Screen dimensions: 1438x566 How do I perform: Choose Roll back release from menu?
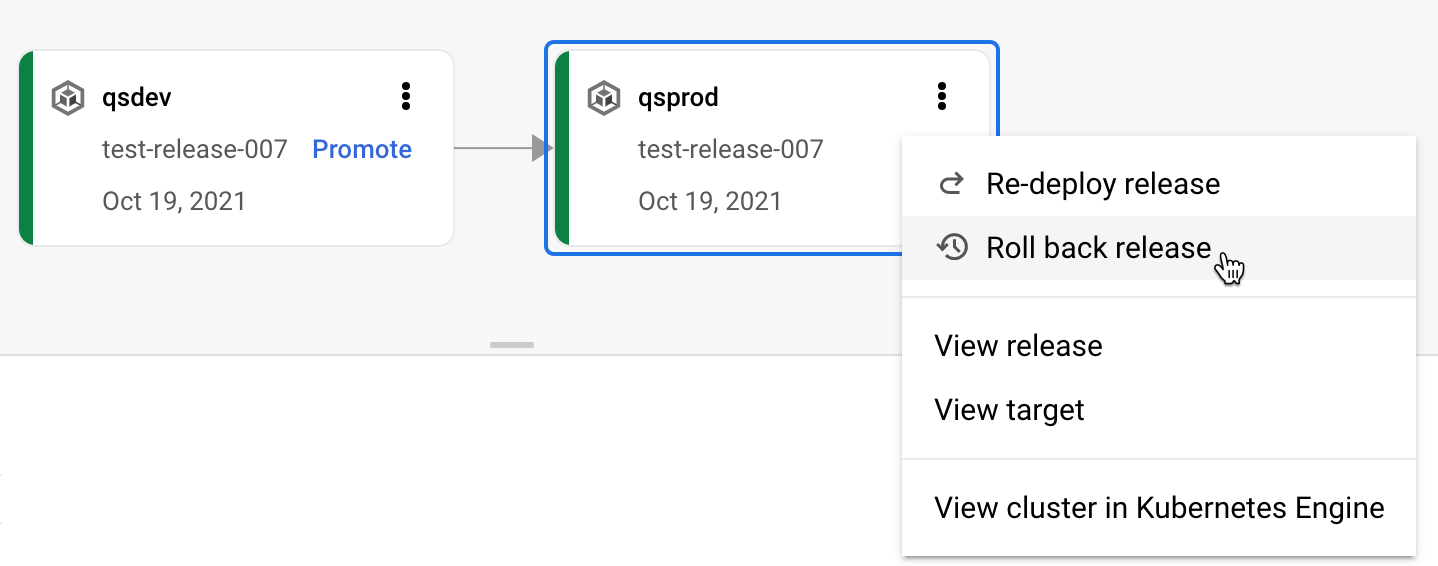point(1098,248)
